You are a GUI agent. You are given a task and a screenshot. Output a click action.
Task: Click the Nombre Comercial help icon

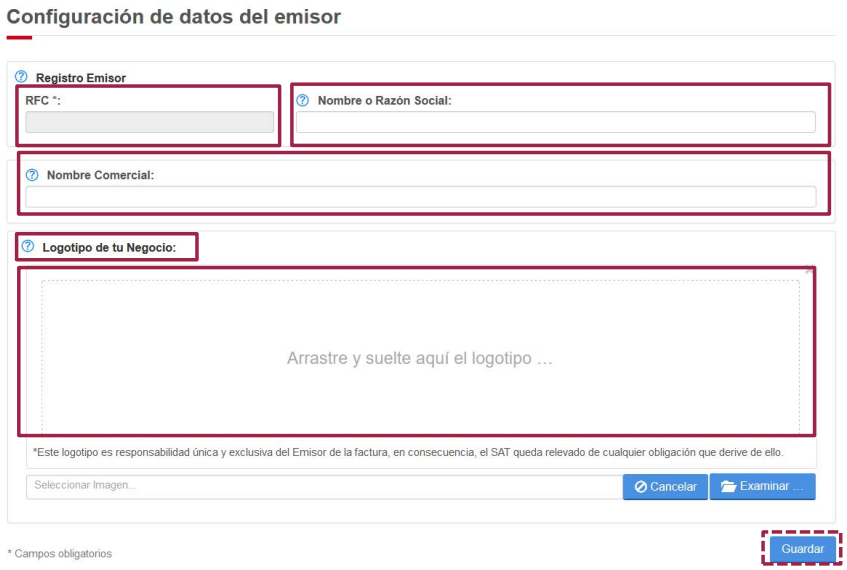32,175
